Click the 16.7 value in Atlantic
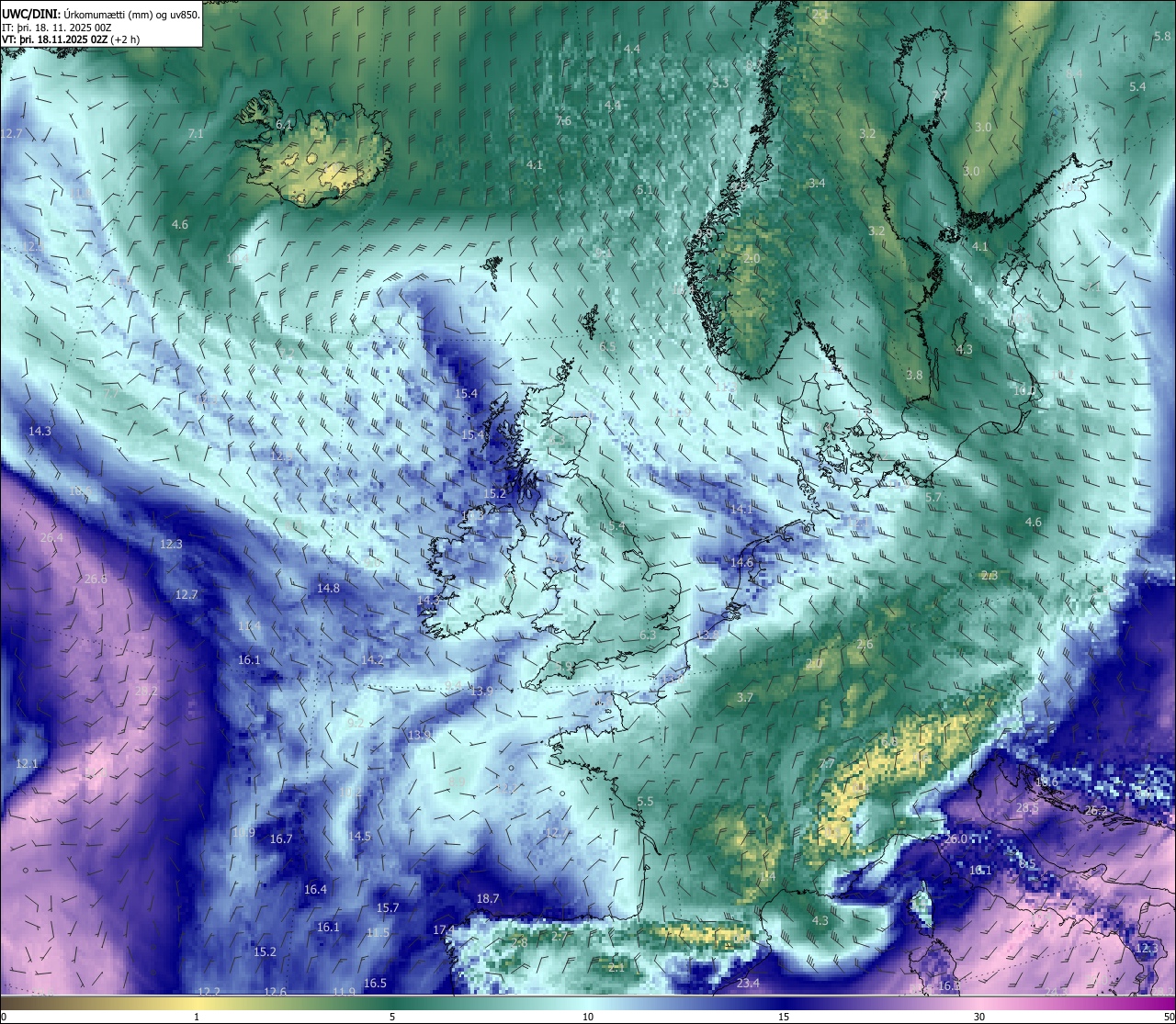Image resolution: width=1176 pixels, height=1024 pixels. pyautogui.click(x=281, y=838)
